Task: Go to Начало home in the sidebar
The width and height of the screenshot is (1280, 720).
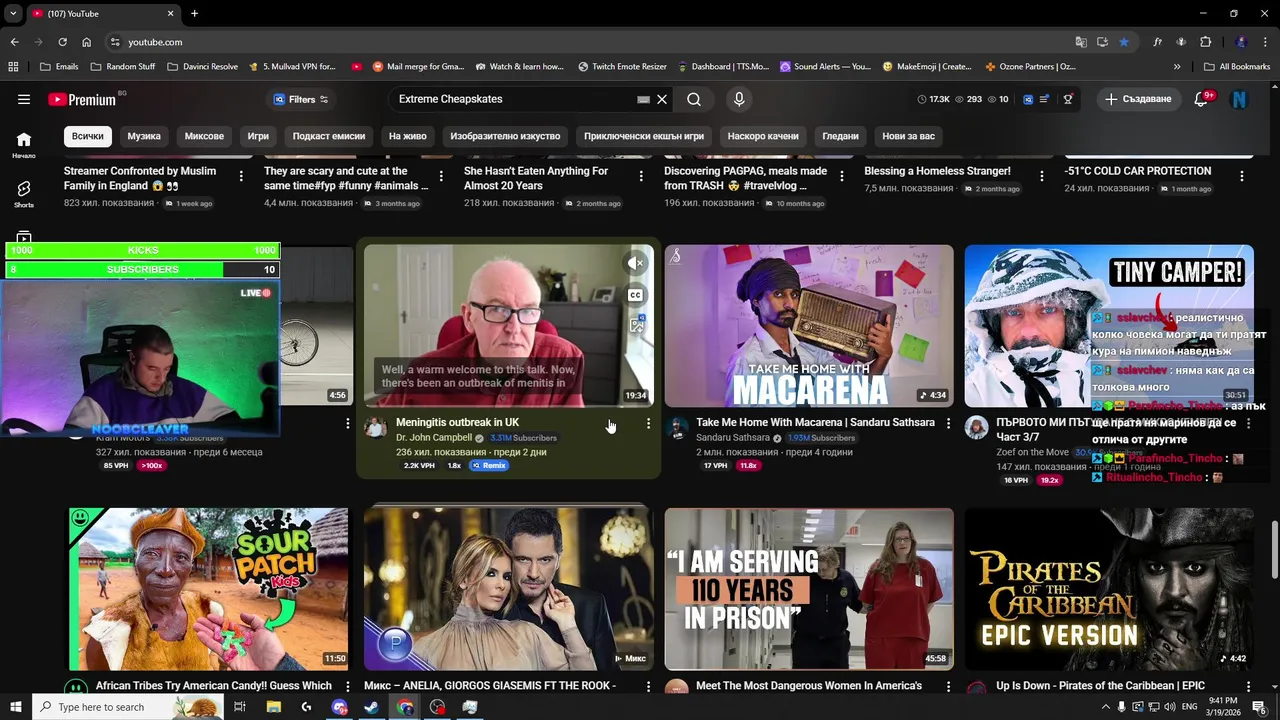Action: click(x=24, y=145)
